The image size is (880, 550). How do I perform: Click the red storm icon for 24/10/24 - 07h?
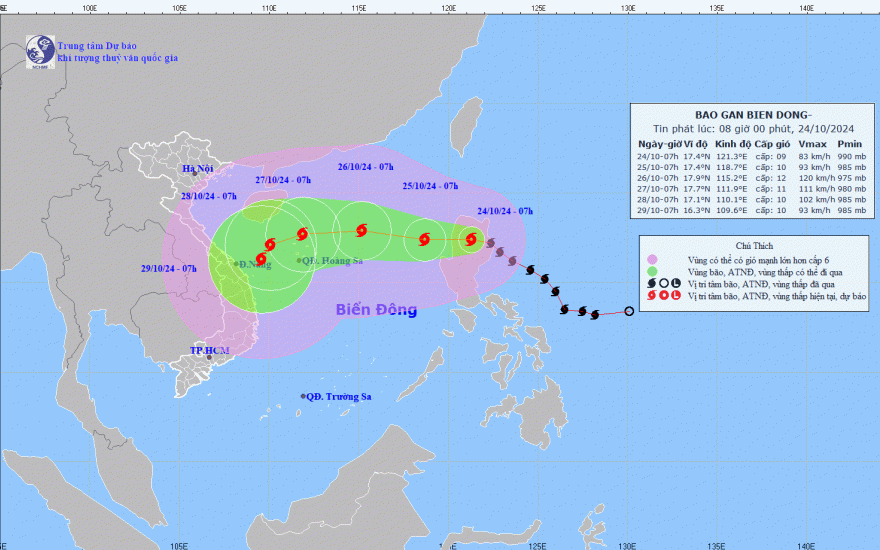point(471,240)
